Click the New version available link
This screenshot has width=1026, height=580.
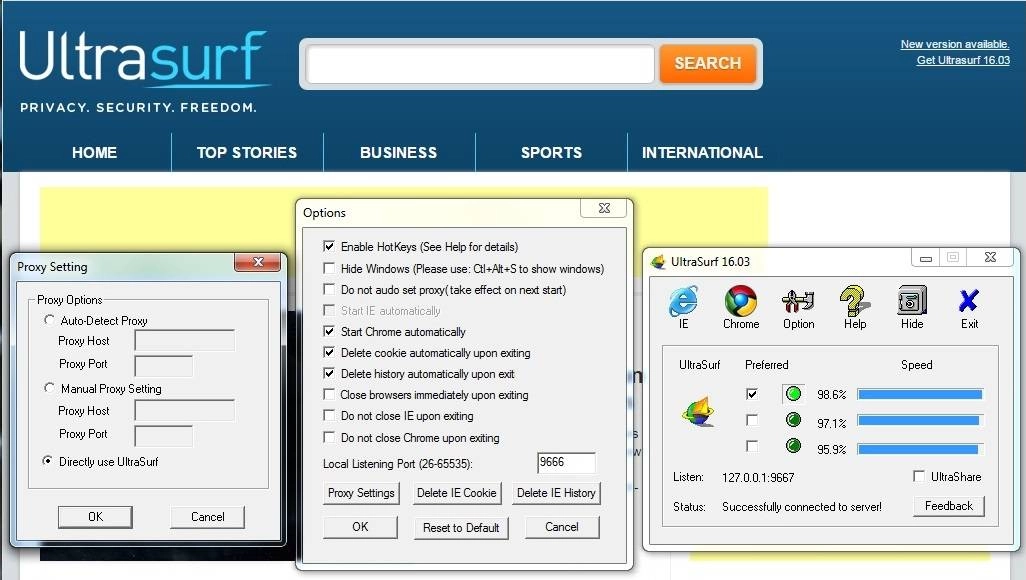tap(955, 45)
